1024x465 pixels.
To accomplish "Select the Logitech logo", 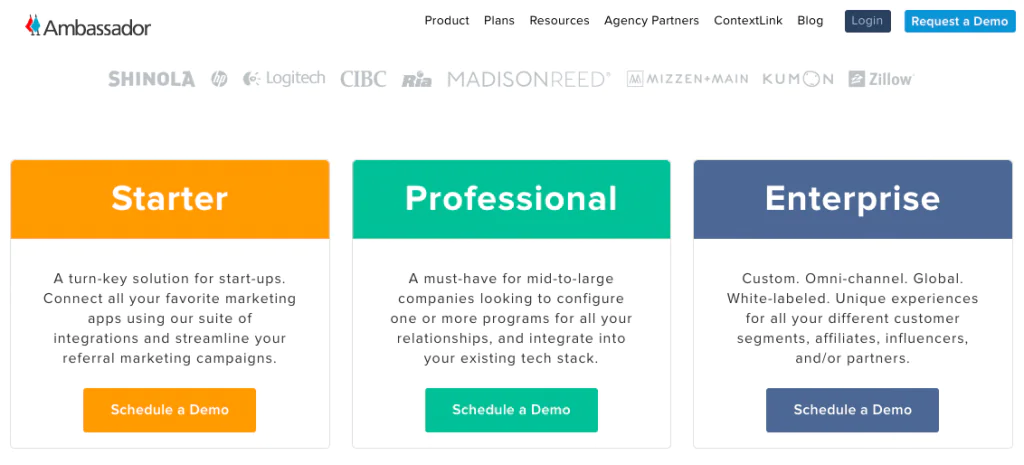I will (x=284, y=79).
